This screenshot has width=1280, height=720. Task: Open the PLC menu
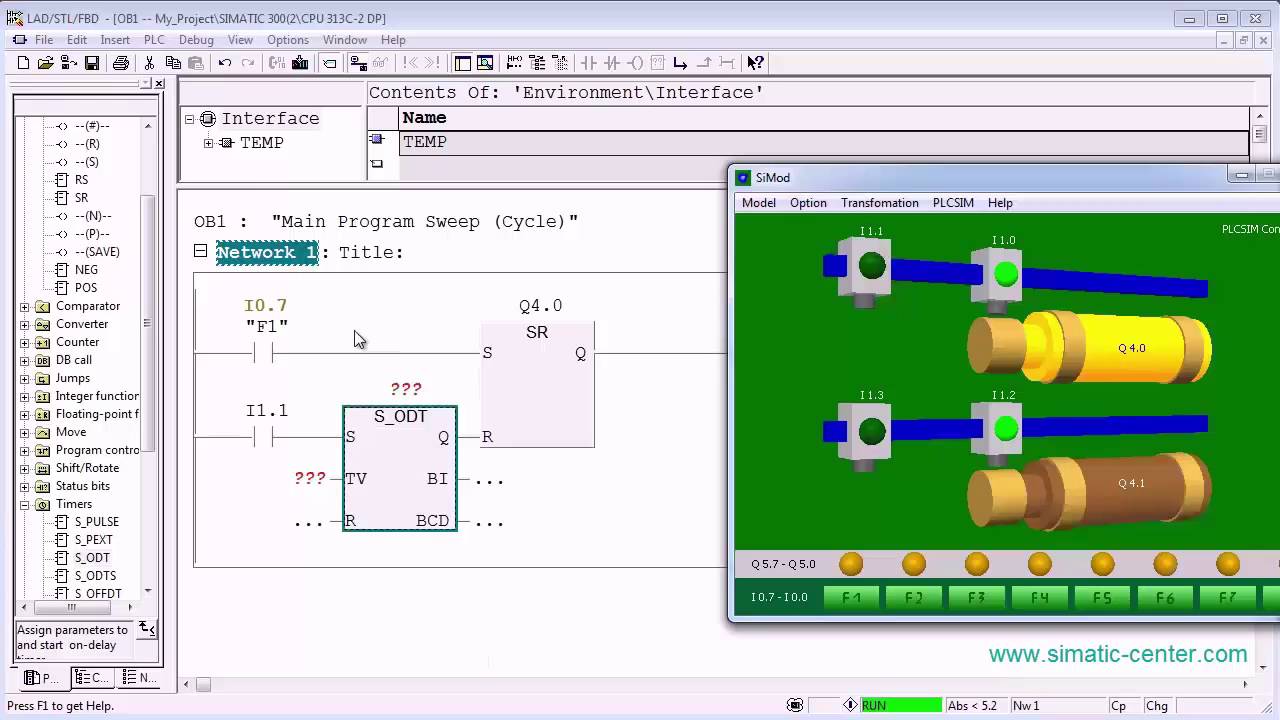click(x=154, y=40)
